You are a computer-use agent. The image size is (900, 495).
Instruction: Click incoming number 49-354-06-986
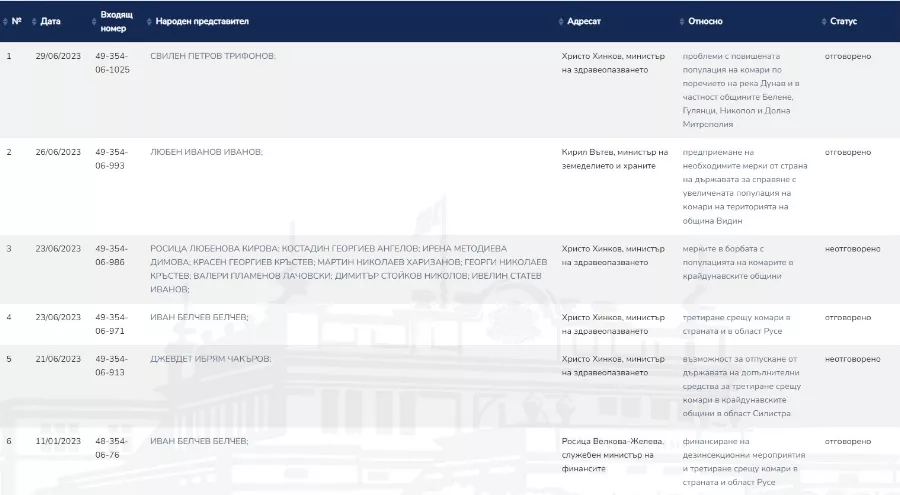111,256
